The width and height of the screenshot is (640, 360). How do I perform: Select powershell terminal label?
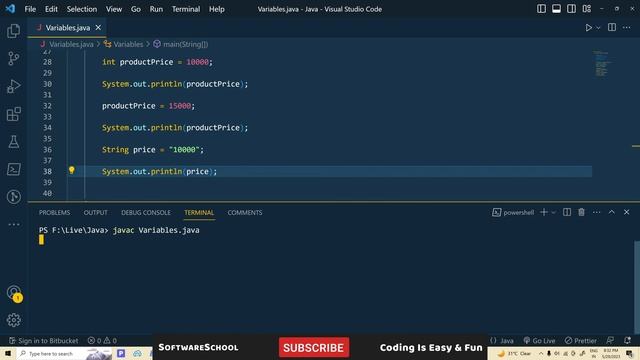[x=513, y=212]
